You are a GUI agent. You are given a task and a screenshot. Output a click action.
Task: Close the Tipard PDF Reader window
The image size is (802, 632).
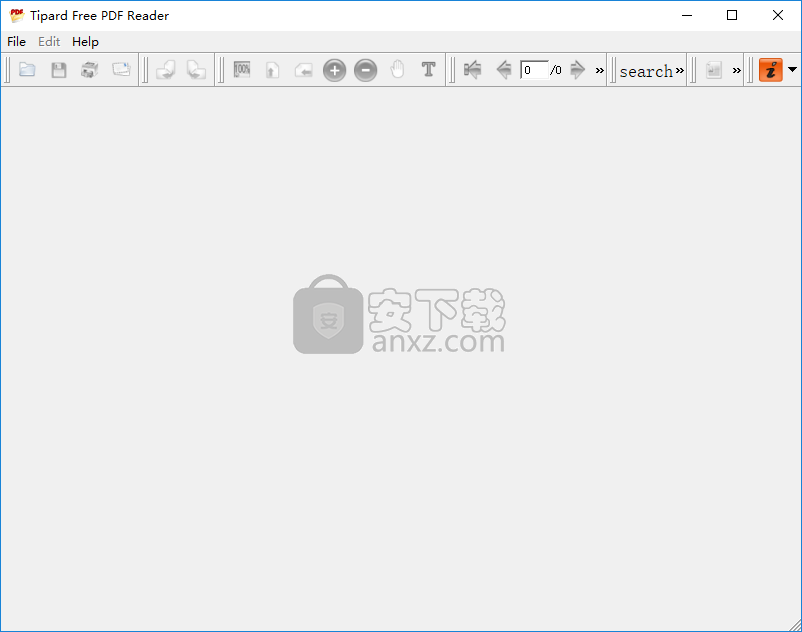click(x=778, y=15)
